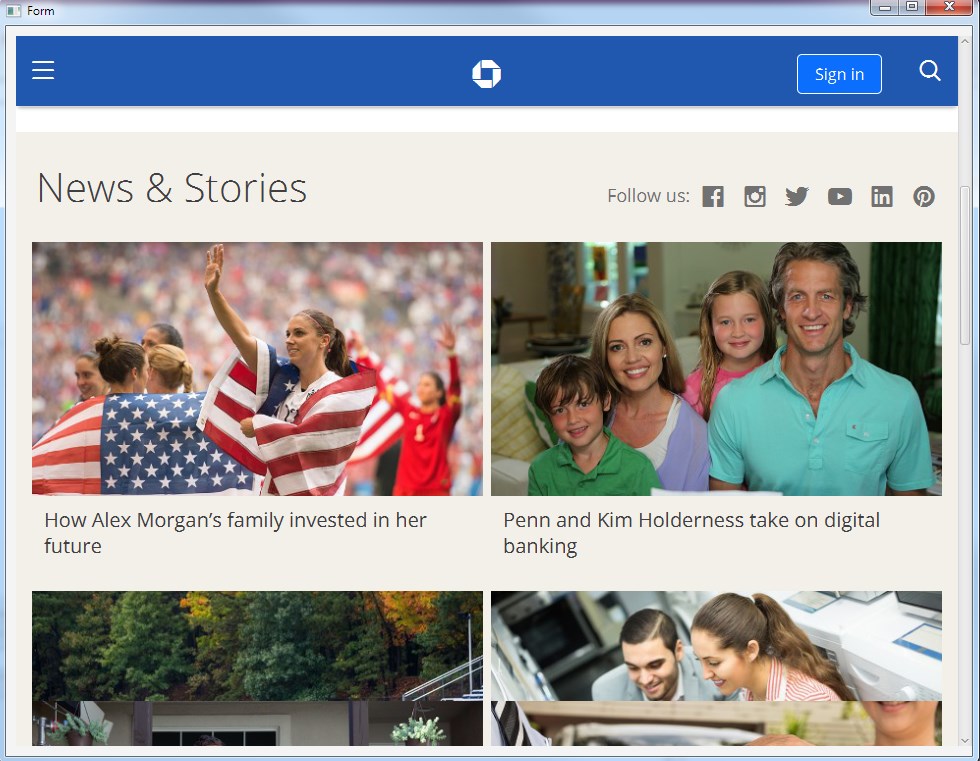Open the search magnifier icon
Viewport: 980px width, 761px height.
(x=929, y=71)
